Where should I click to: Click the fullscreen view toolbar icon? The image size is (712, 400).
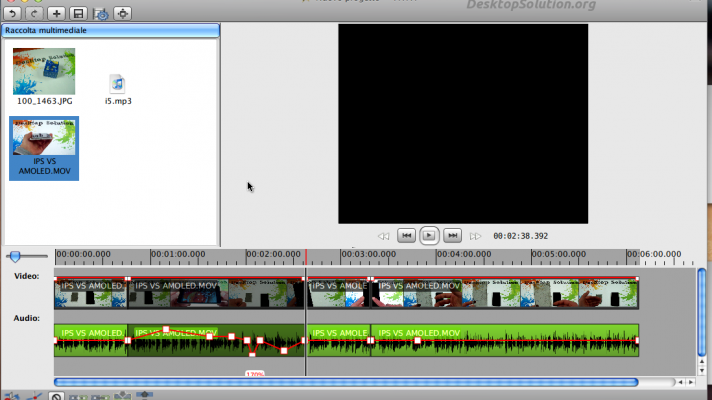coord(123,13)
